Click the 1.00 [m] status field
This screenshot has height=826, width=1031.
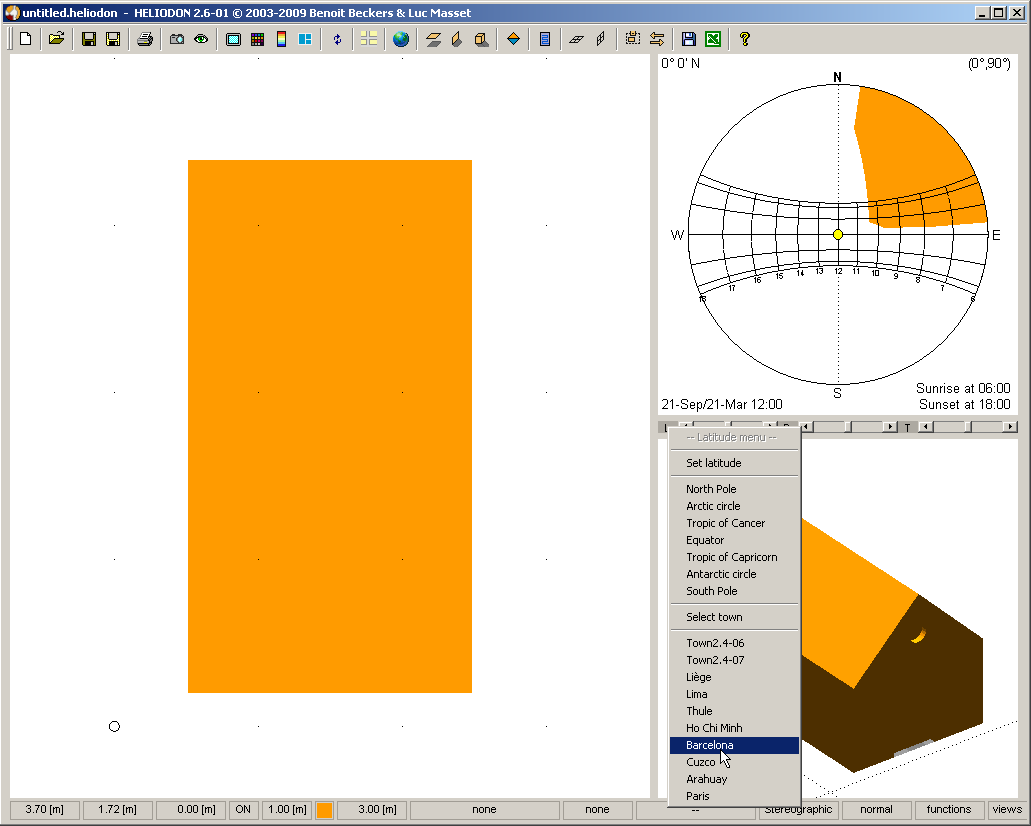pos(287,810)
